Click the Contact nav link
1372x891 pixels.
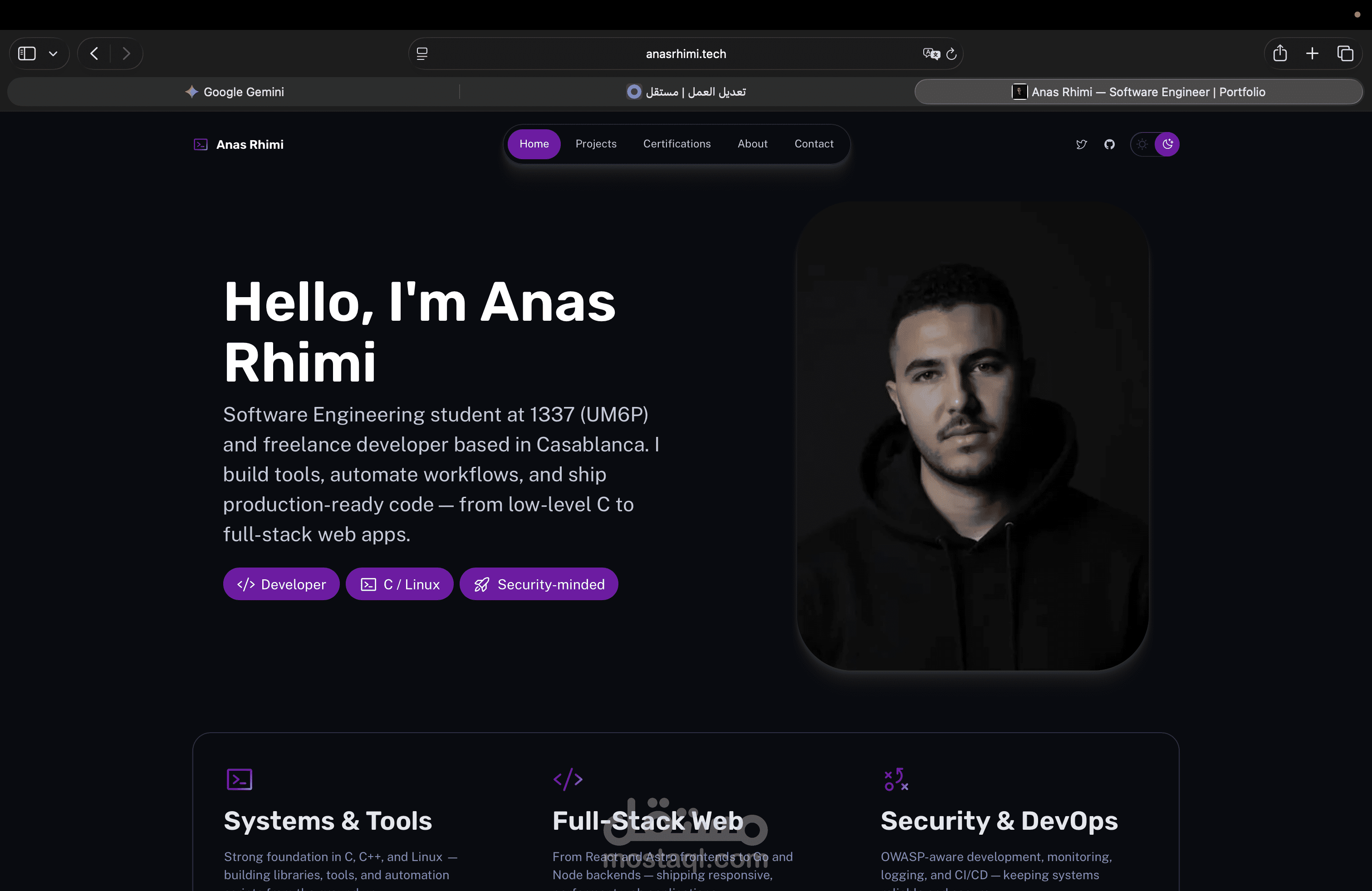(x=813, y=143)
